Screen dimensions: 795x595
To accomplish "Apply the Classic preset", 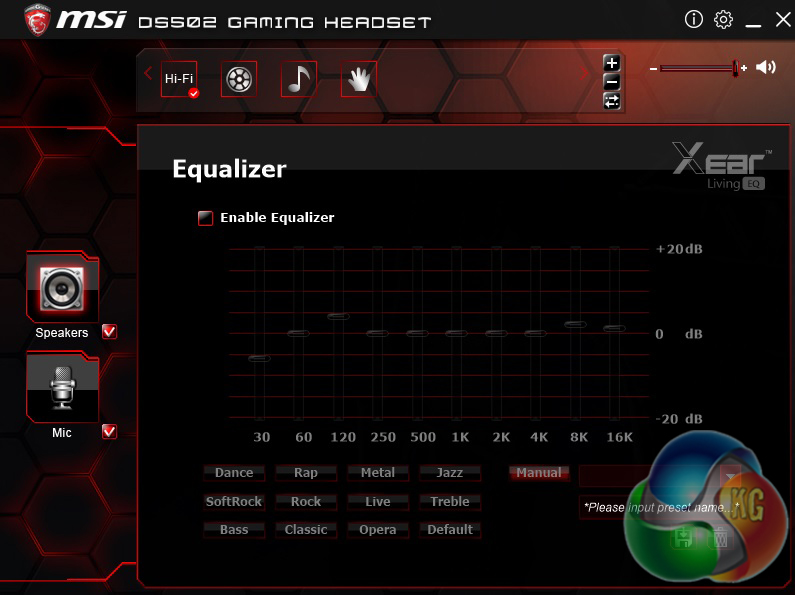I will [306, 530].
